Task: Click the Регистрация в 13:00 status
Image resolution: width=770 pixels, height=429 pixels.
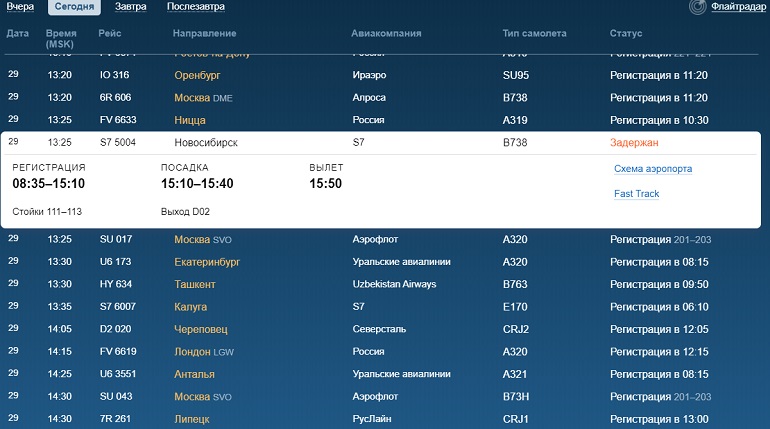Action: [x=659, y=419]
